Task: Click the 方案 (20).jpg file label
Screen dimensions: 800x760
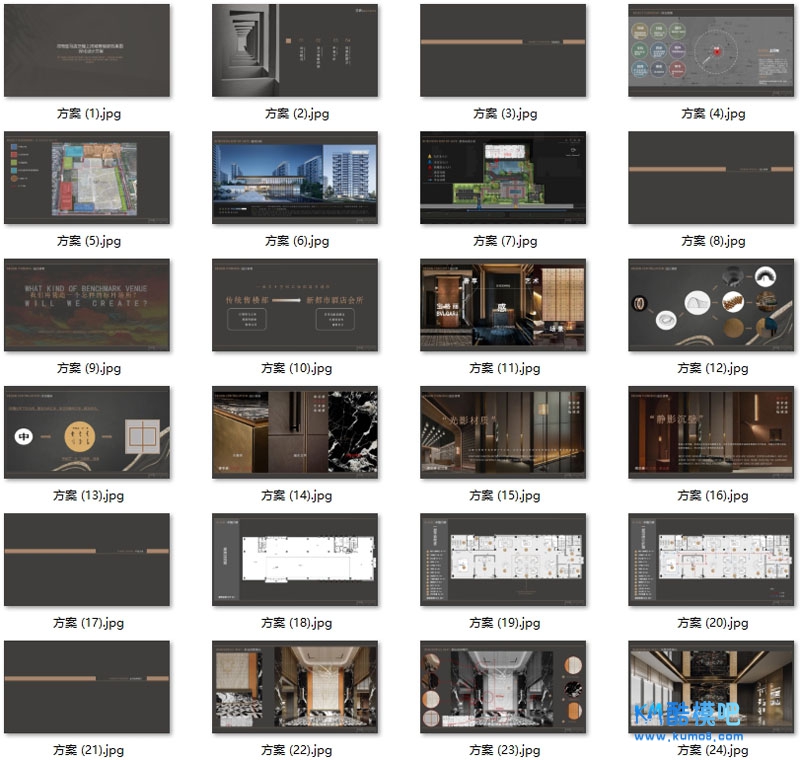Action: click(x=713, y=623)
